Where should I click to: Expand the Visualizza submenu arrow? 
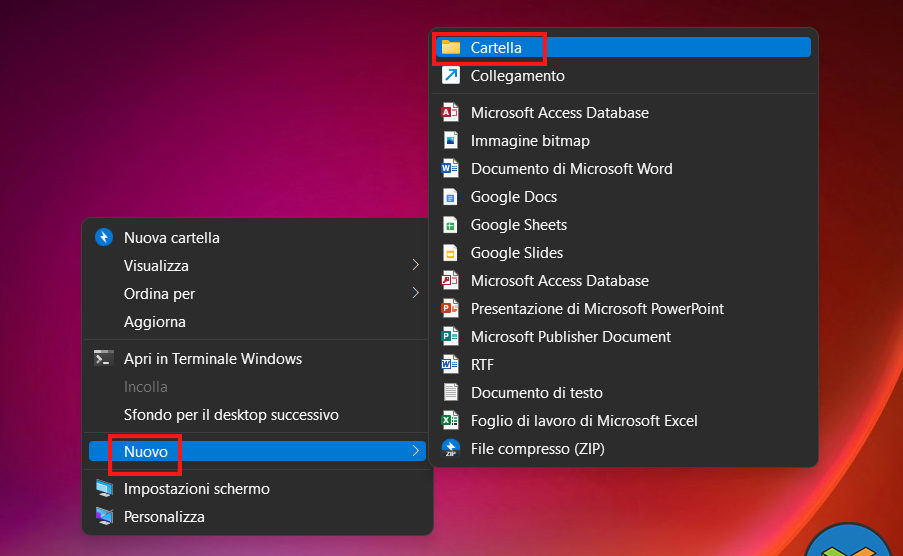pos(415,266)
